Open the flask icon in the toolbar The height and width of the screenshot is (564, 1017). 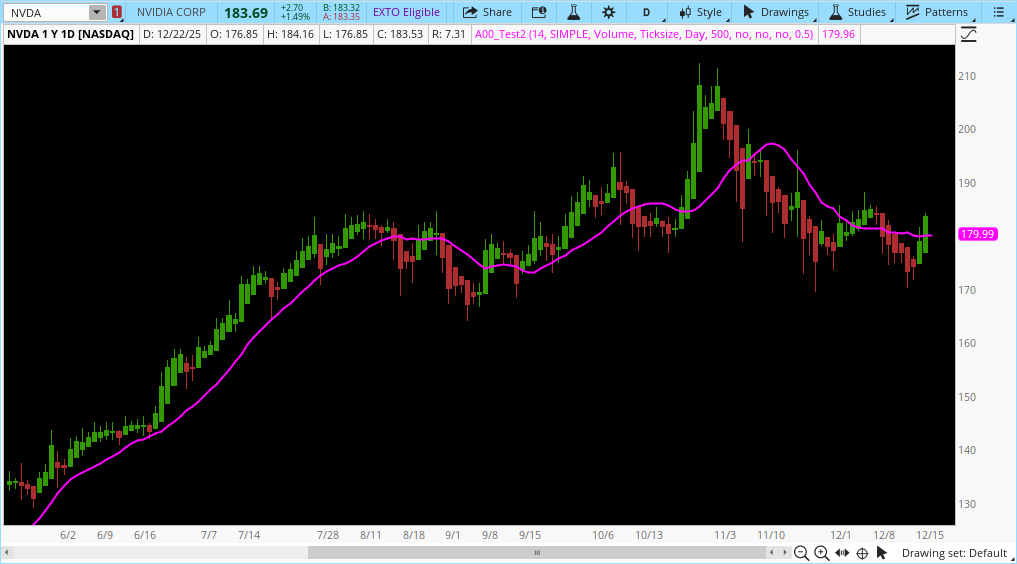573,12
